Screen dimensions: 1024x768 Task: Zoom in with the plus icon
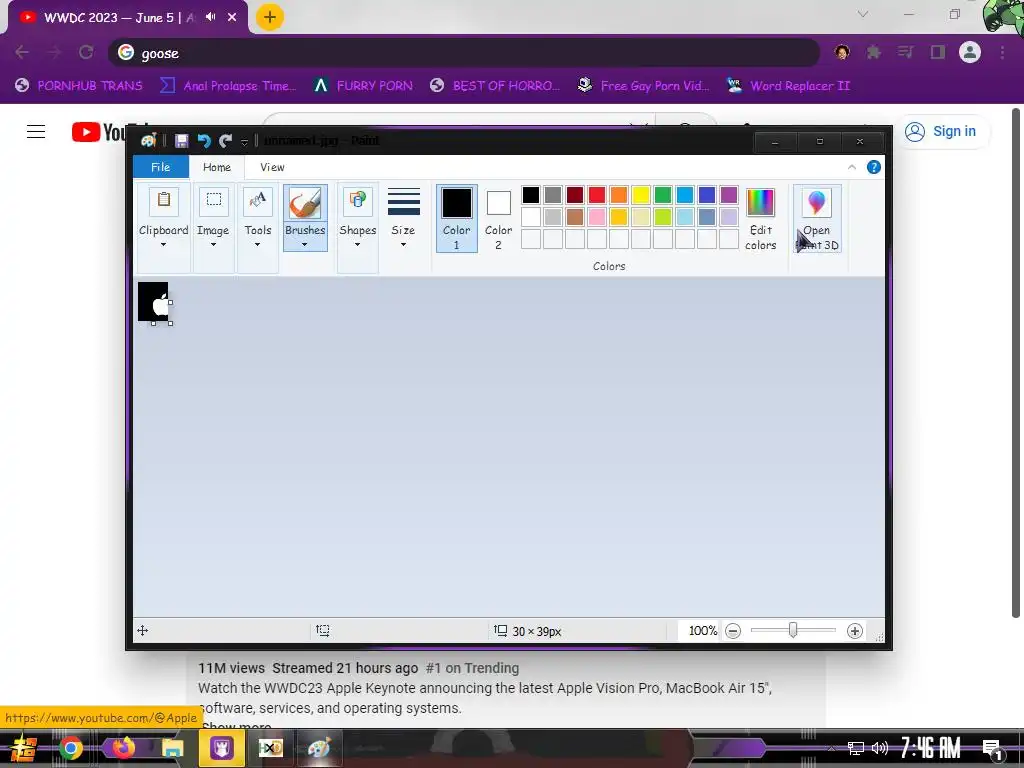click(x=854, y=631)
